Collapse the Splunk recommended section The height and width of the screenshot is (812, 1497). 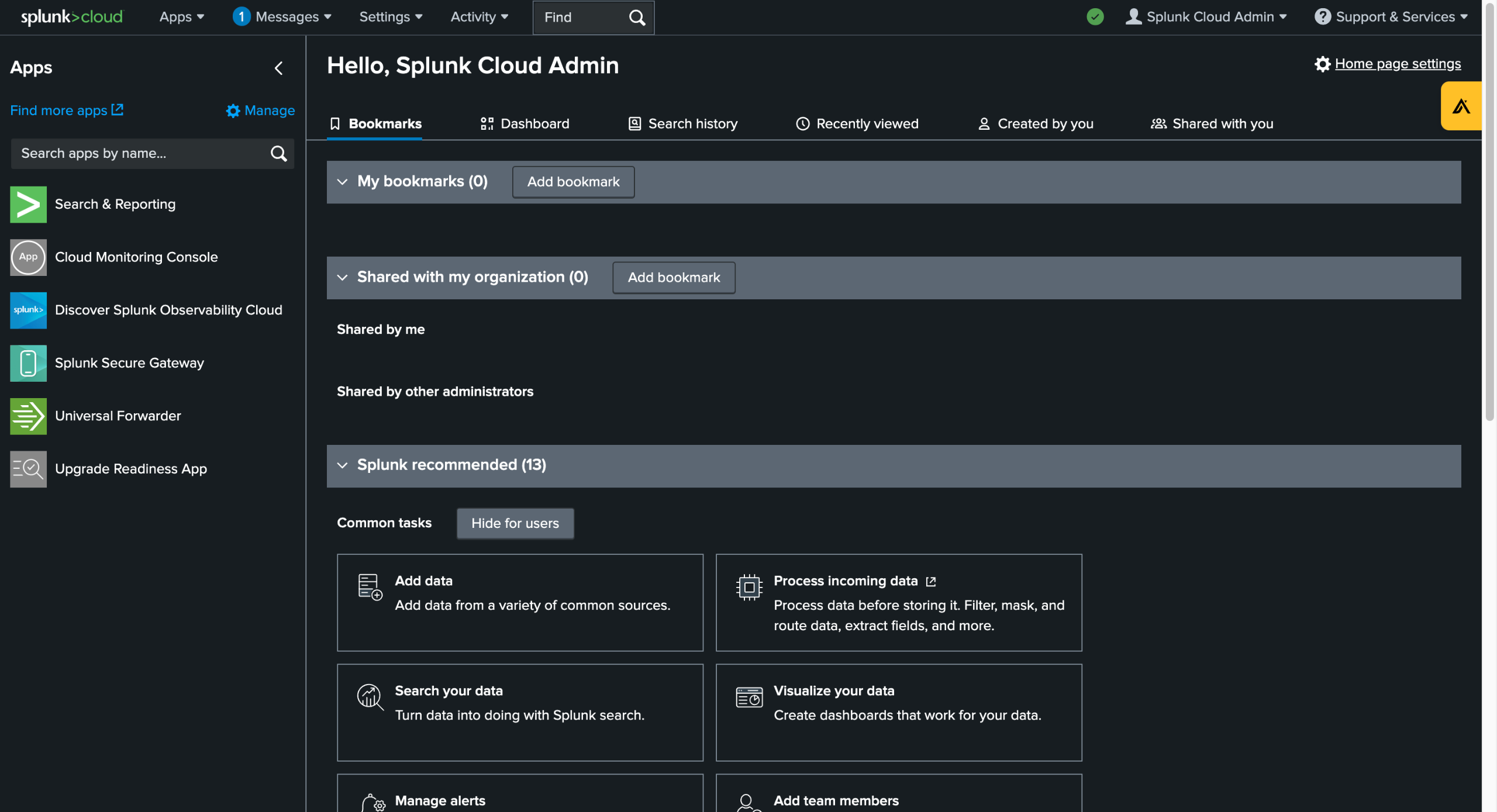pos(343,465)
